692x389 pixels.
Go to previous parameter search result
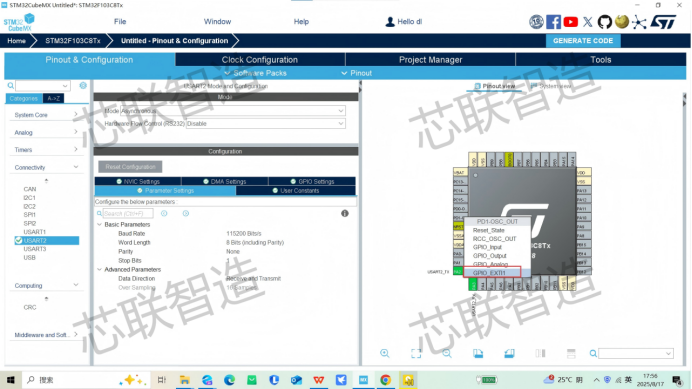[x=164, y=213]
